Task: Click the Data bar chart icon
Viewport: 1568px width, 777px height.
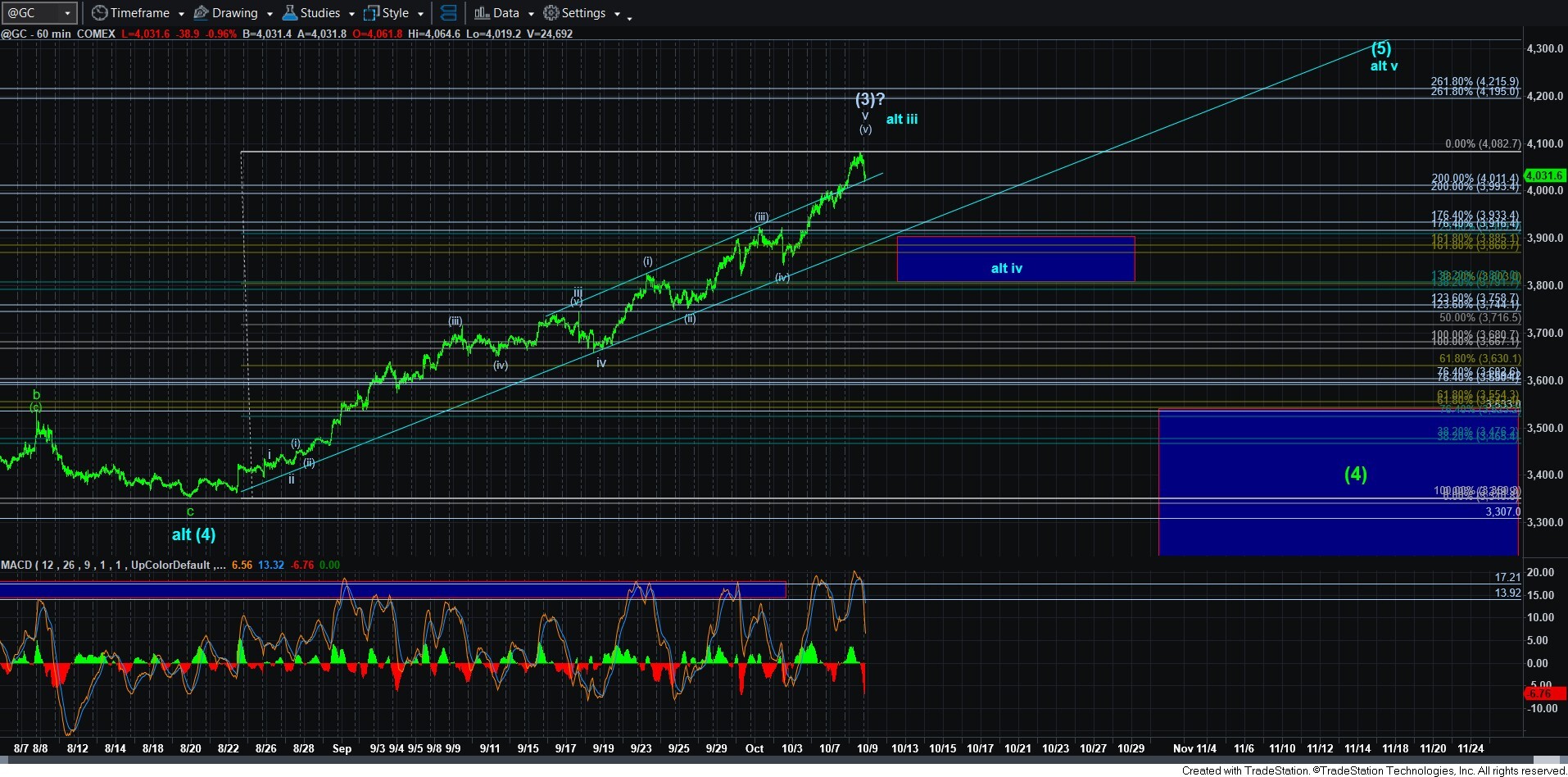Action: click(482, 13)
